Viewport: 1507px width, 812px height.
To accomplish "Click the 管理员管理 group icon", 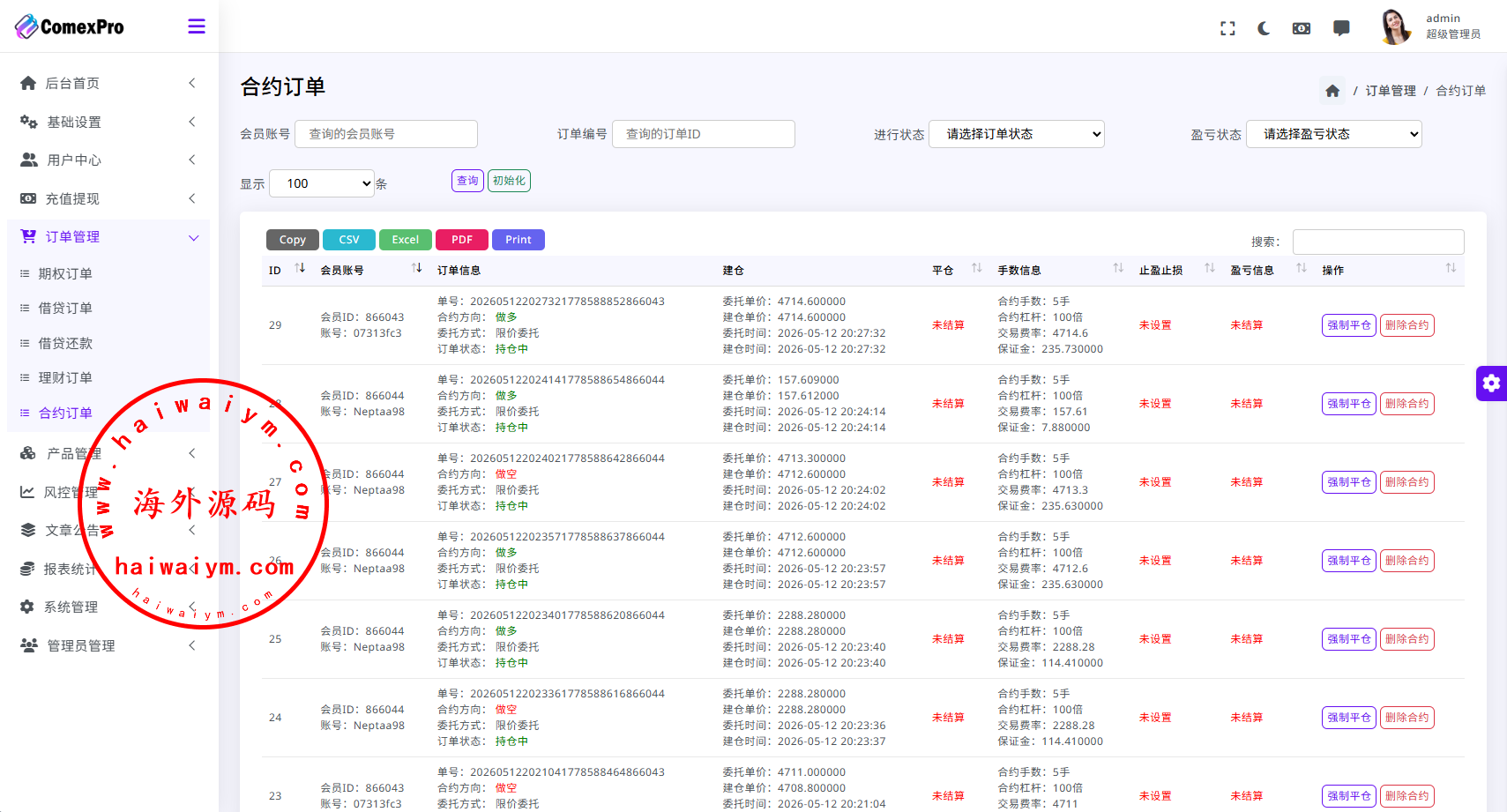I will (x=29, y=645).
